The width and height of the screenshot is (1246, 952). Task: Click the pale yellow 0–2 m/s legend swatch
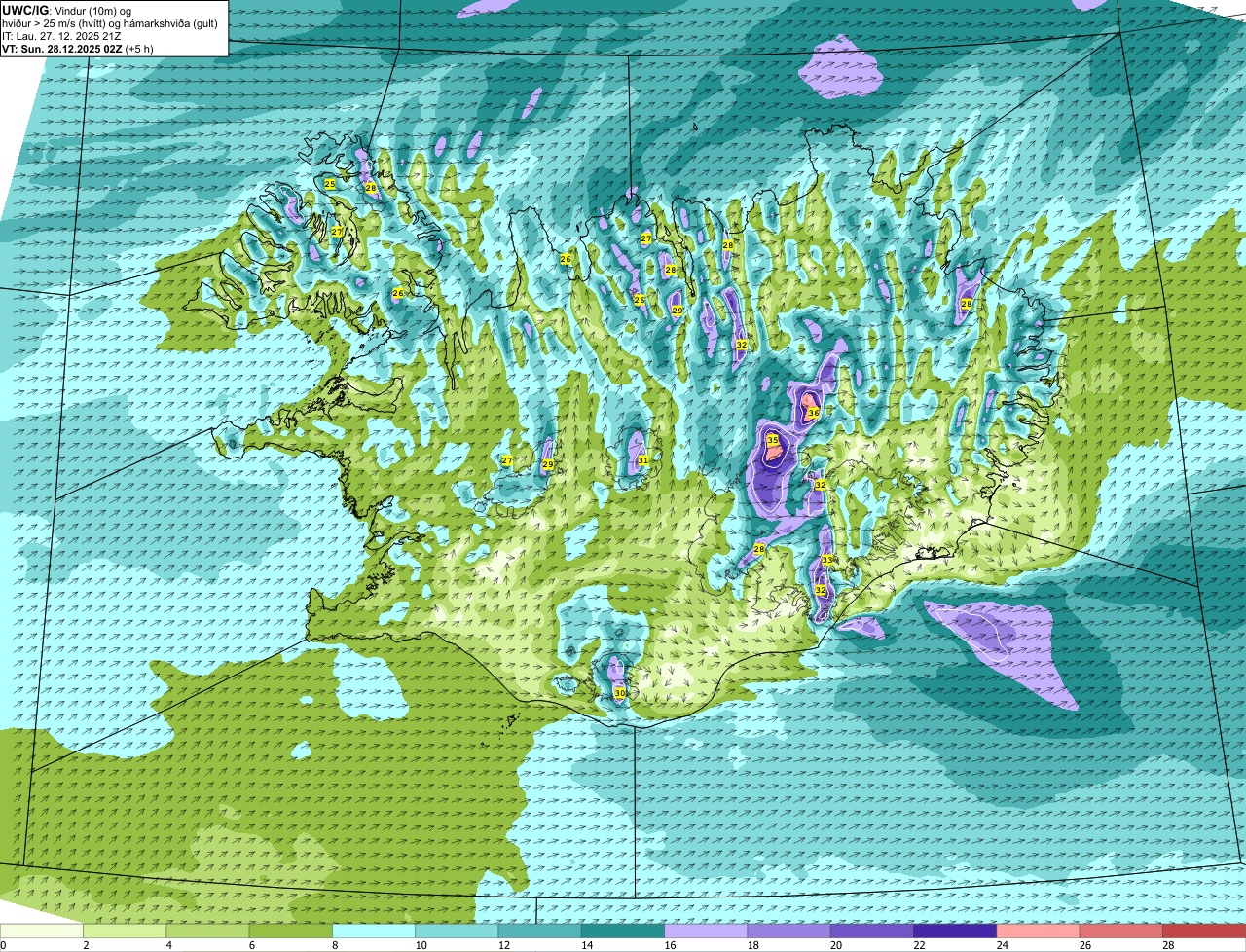[42, 931]
